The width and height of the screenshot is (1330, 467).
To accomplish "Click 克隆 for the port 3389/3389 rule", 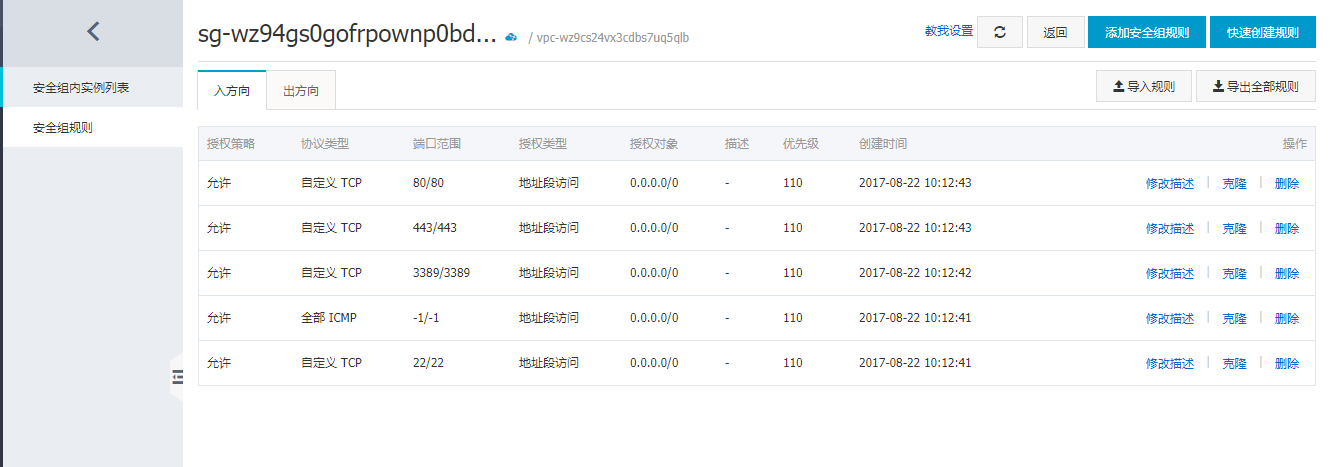I will tap(1235, 274).
